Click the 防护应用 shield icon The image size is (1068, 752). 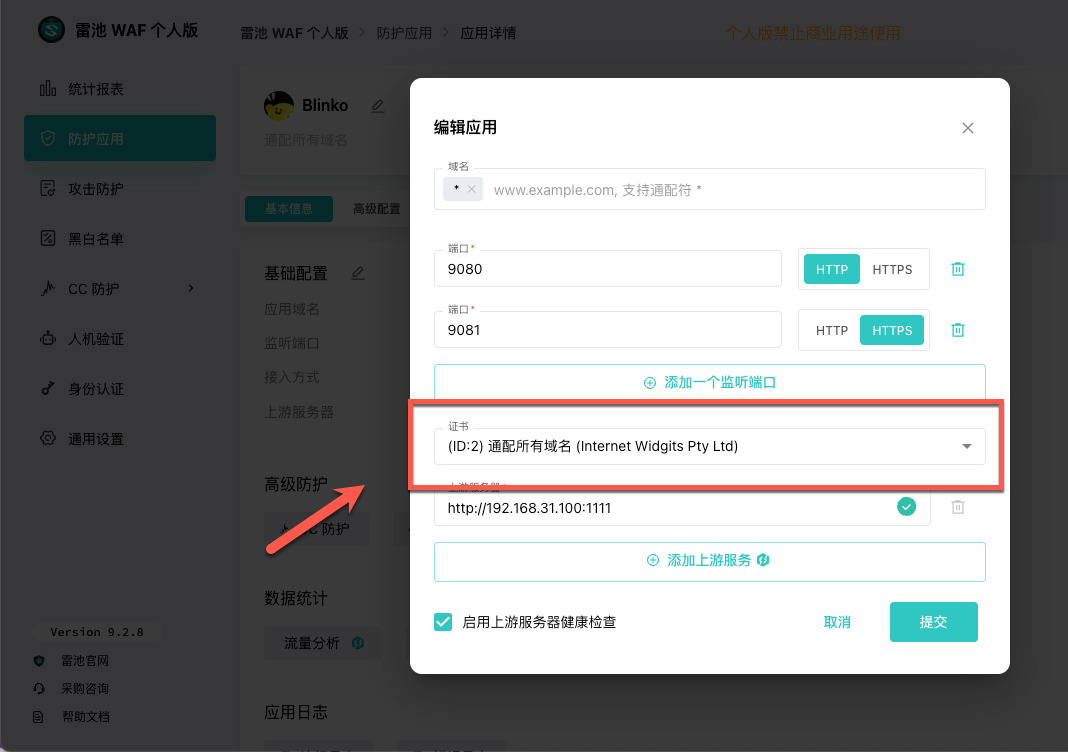(x=48, y=138)
